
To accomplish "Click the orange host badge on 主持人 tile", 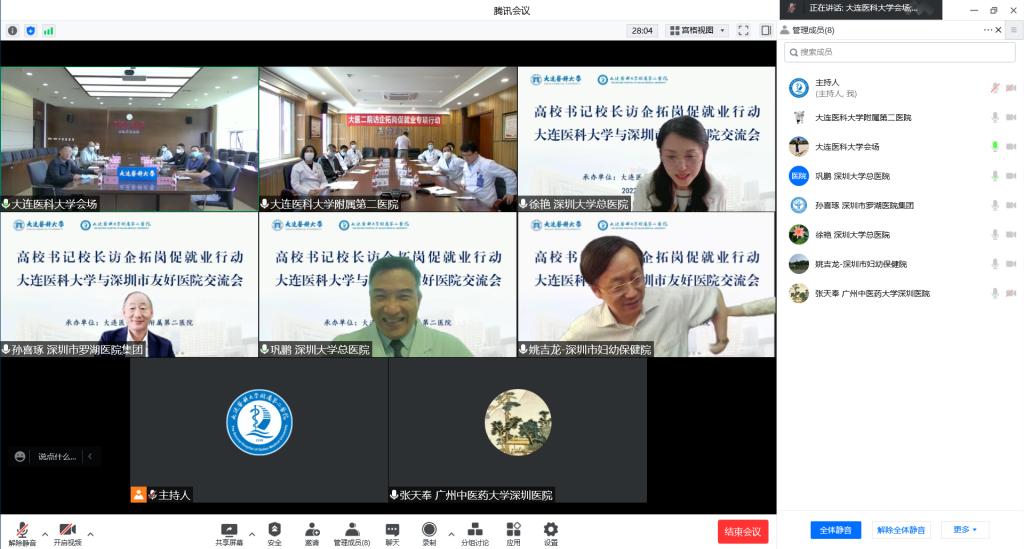I will click(138, 494).
